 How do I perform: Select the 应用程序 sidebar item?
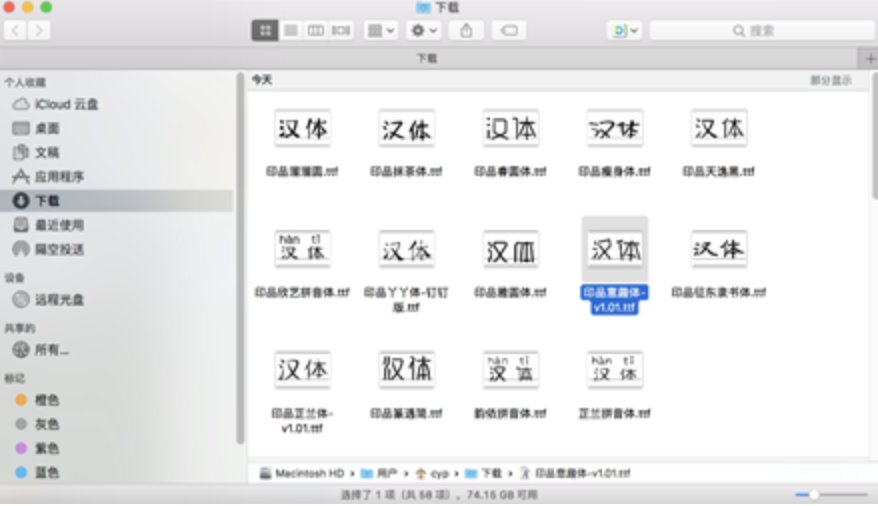(x=60, y=177)
